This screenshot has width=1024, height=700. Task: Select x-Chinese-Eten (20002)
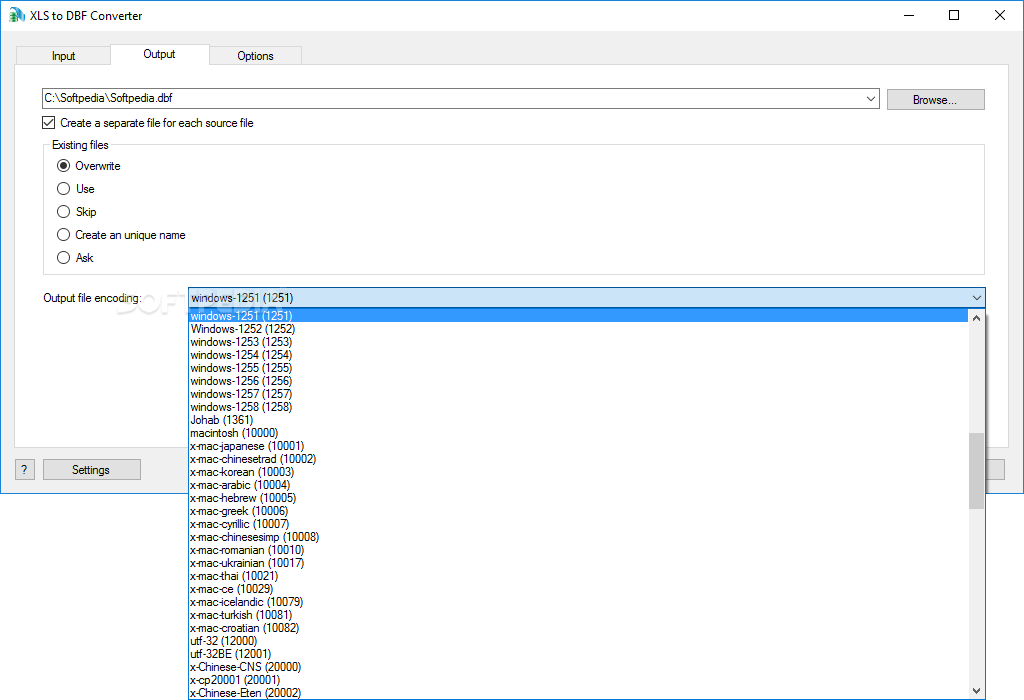578,693
